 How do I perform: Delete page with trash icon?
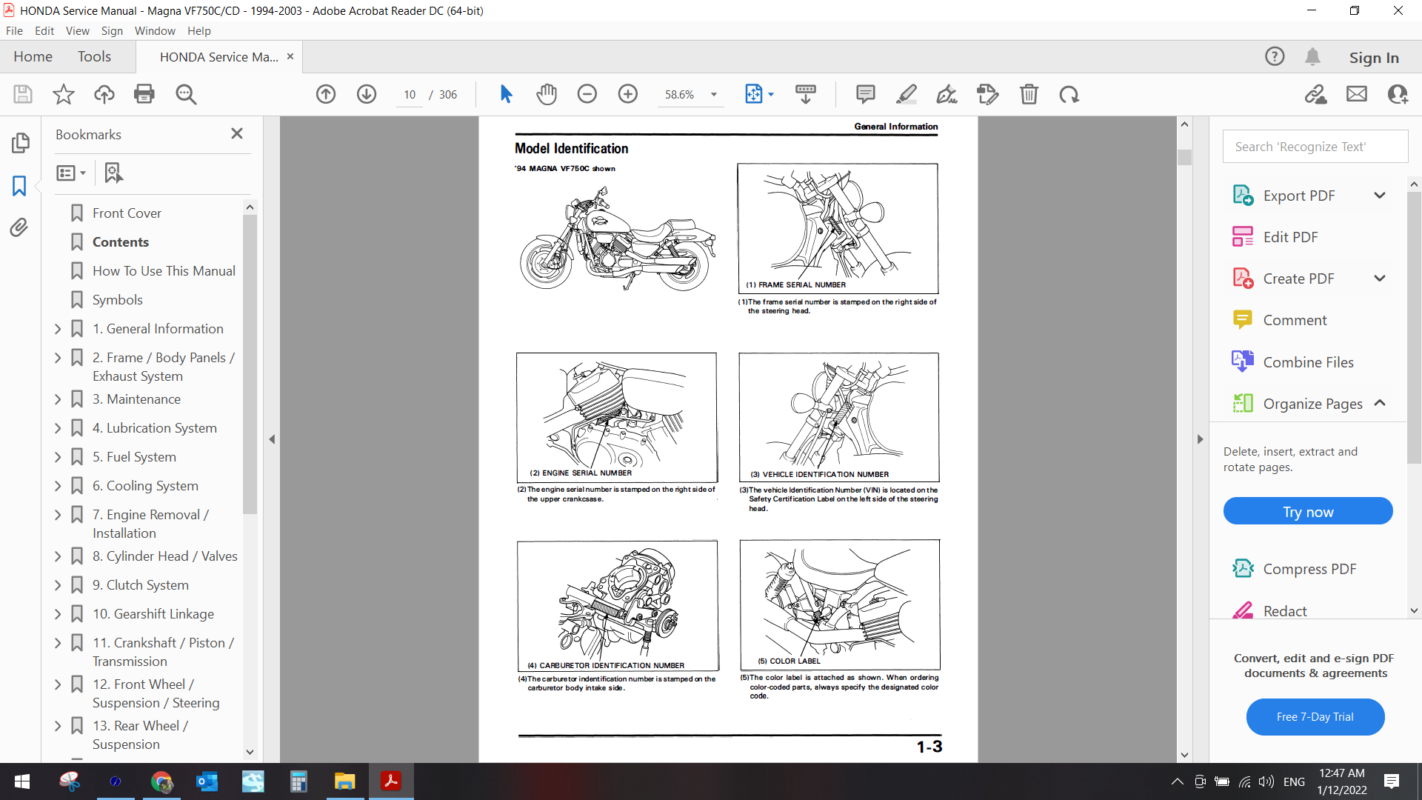pyautogui.click(x=1029, y=94)
